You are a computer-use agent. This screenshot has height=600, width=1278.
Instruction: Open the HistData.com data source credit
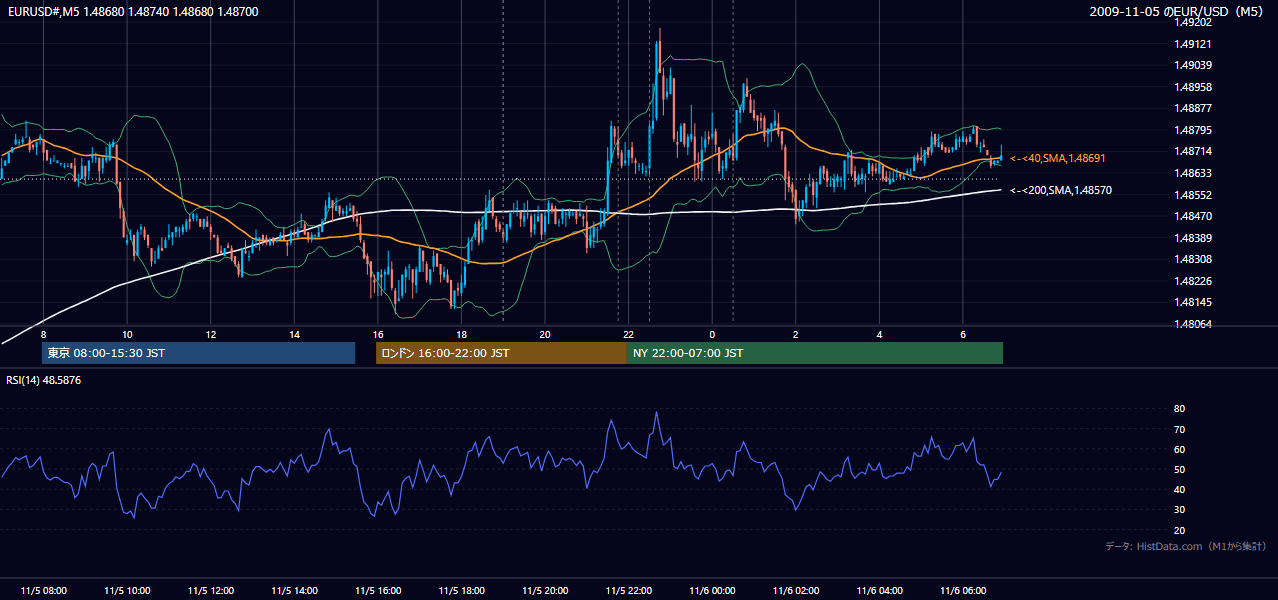[x=1185, y=546]
